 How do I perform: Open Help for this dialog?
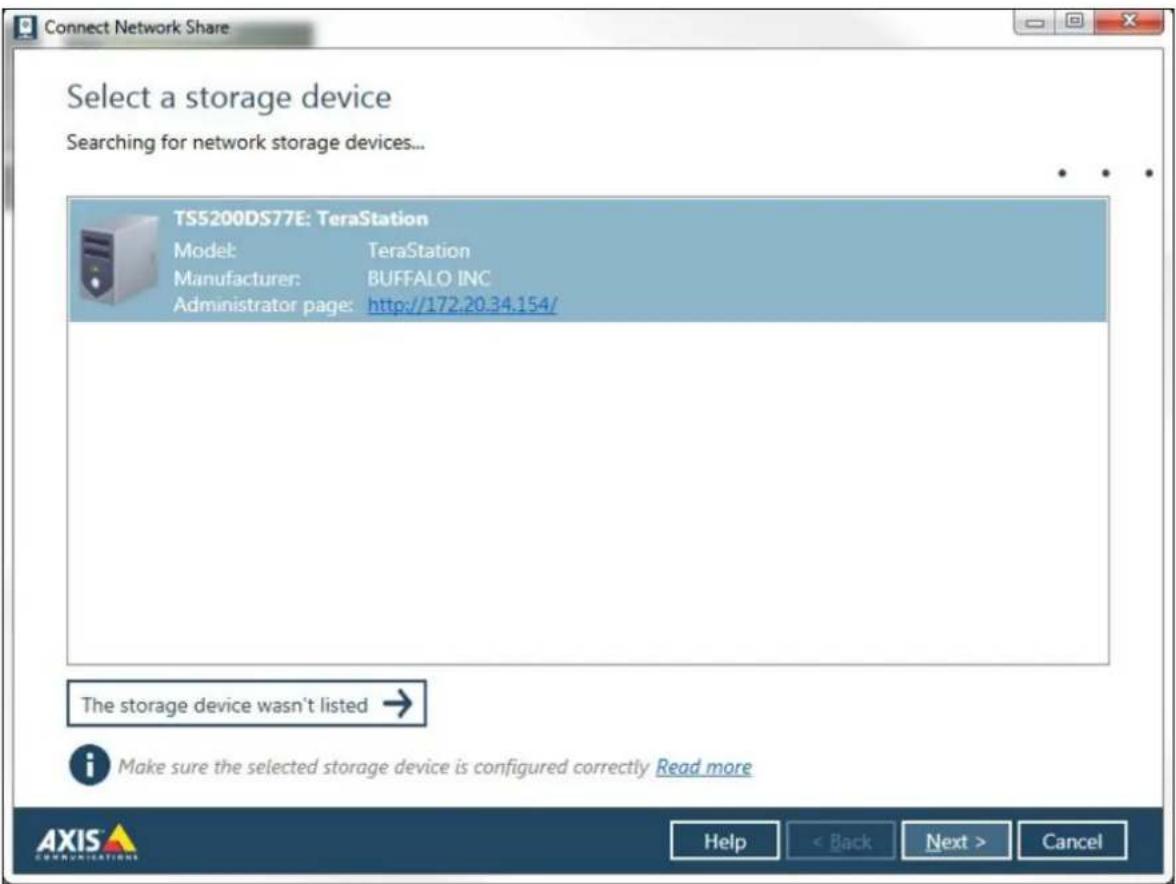(x=724, y=841)
